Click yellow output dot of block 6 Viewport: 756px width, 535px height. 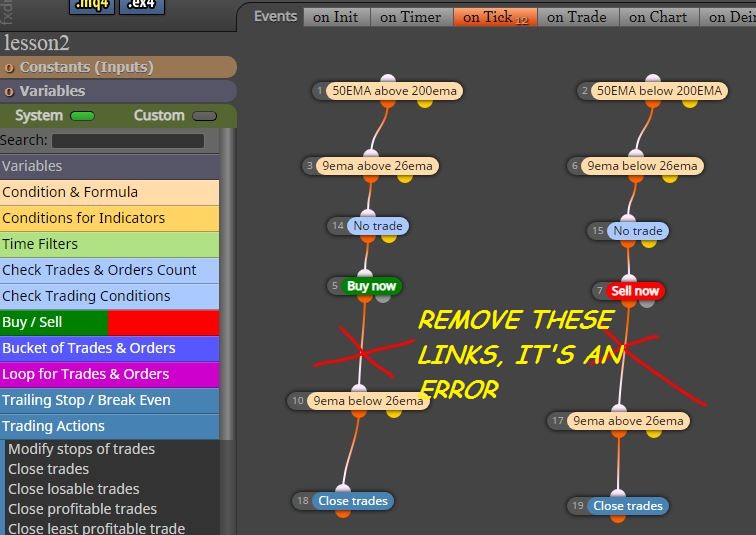click(670, 178)
